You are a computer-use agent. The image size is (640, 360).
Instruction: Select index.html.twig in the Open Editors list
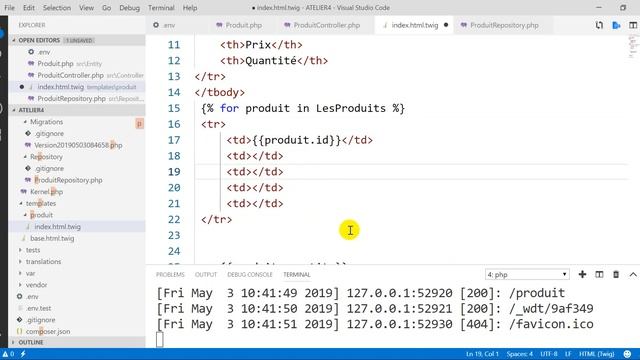tap(77, 87)
